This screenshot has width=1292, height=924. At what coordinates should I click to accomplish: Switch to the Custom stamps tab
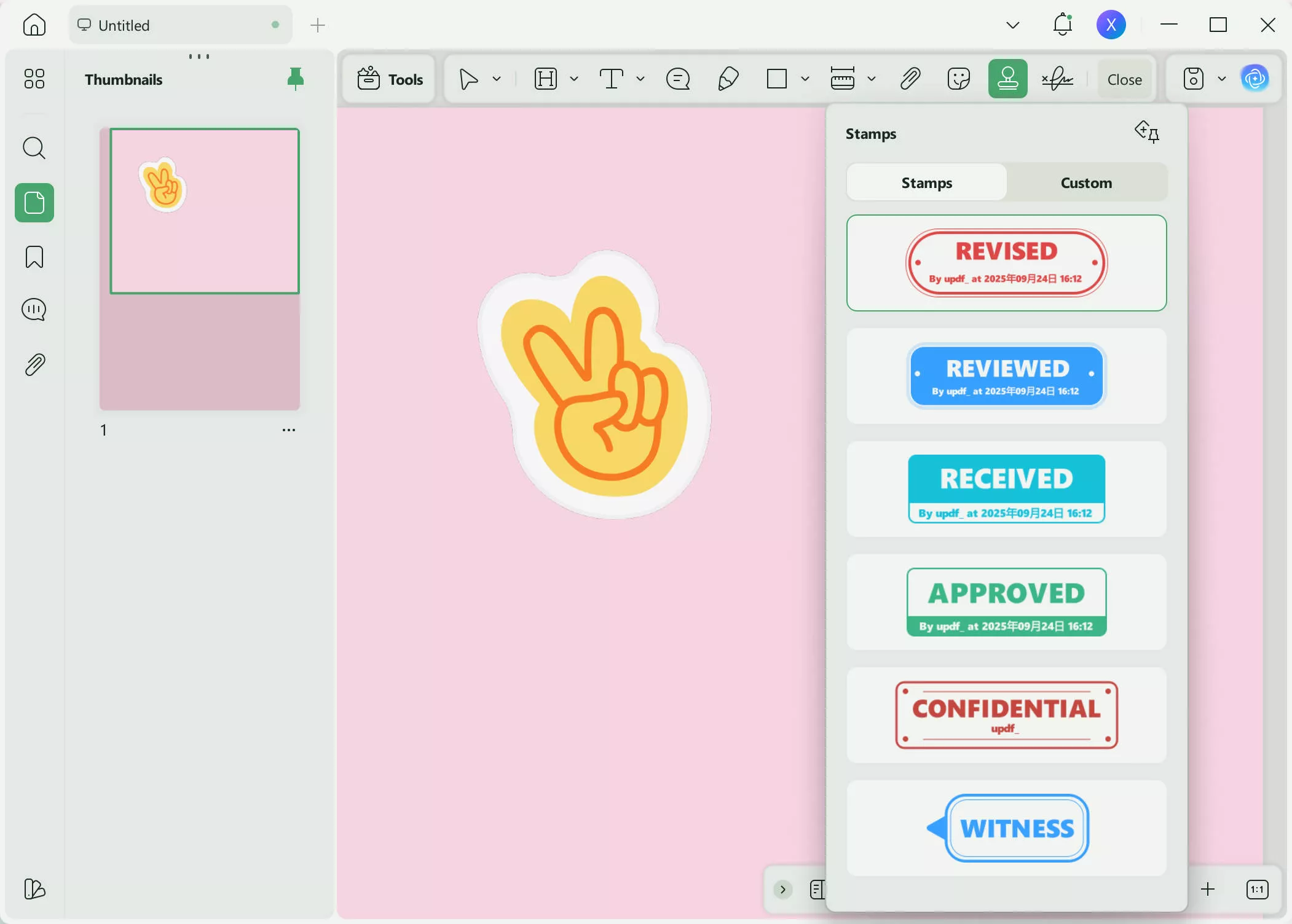point(1086,182)
